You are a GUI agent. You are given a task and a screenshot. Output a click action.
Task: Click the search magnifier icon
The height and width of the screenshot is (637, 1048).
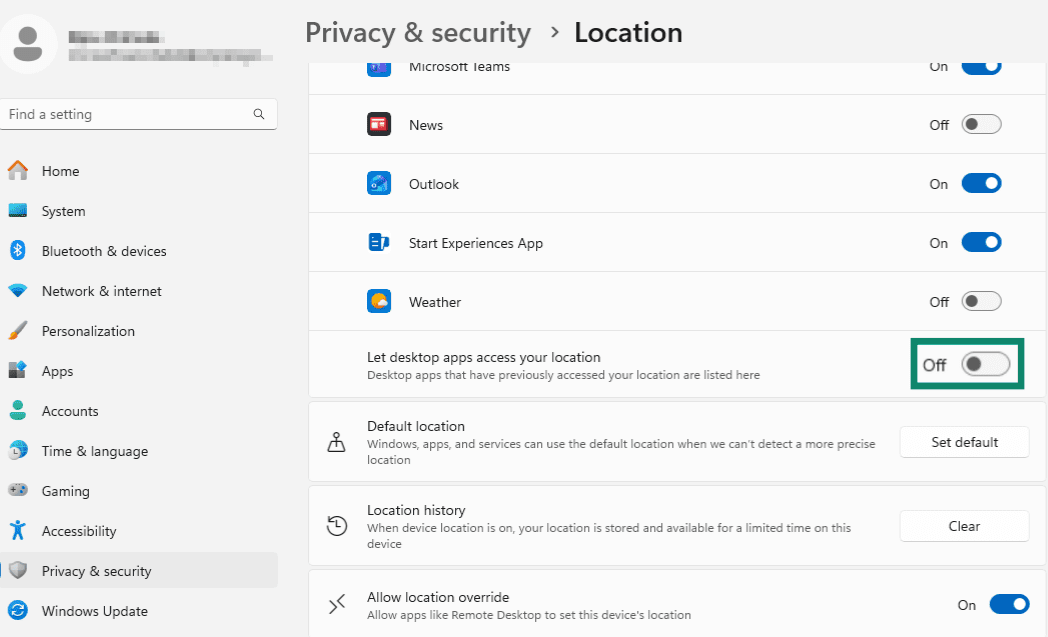(259, 114)
